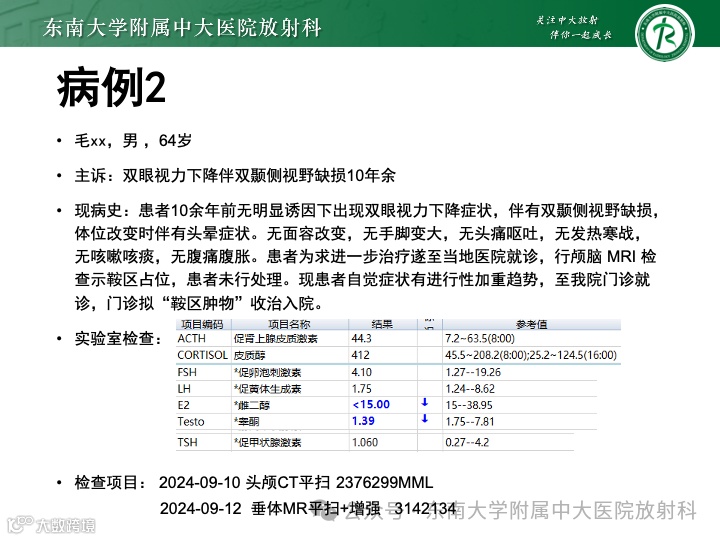Screen dimensions: 720x540
Task: Click the 检查项目 bullet label
Action: (110, 482)
